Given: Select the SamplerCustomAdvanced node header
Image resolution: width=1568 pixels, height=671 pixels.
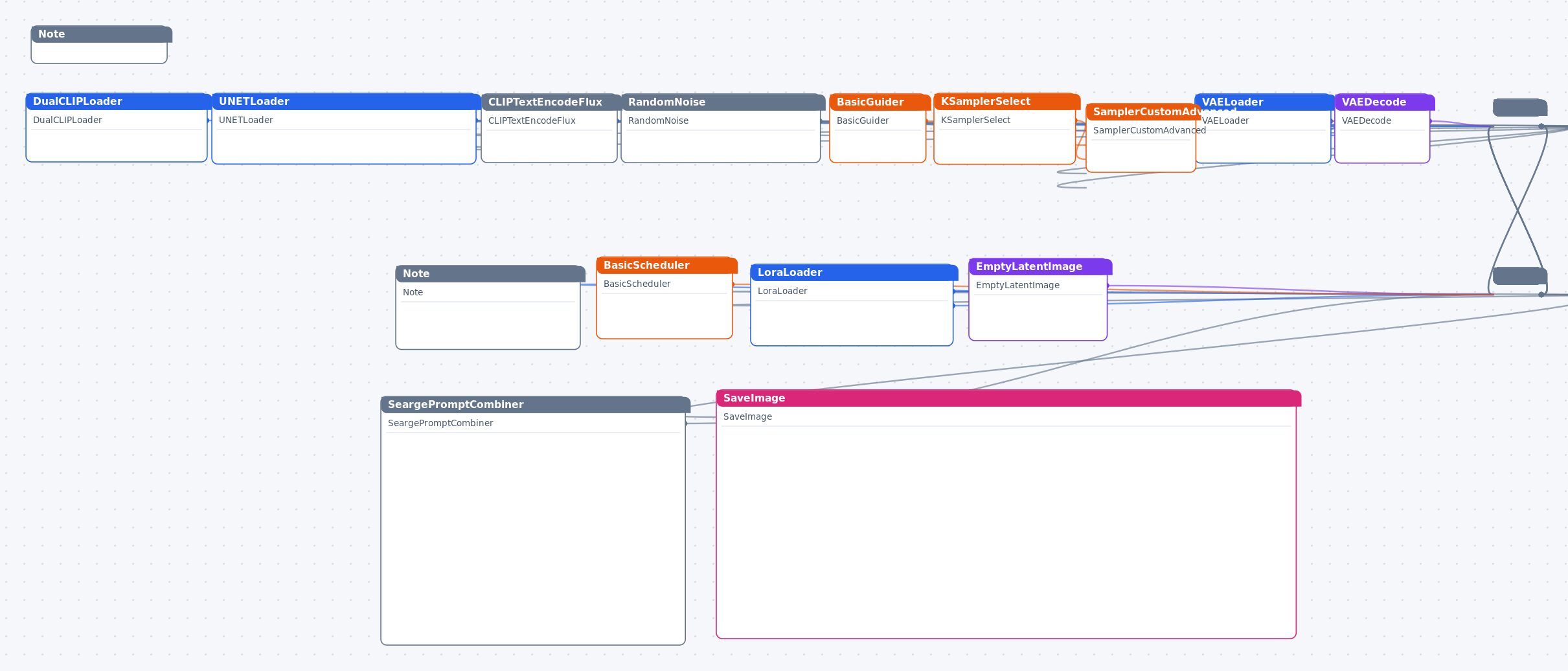Looking at the screenshot, I should point(1143,112).
